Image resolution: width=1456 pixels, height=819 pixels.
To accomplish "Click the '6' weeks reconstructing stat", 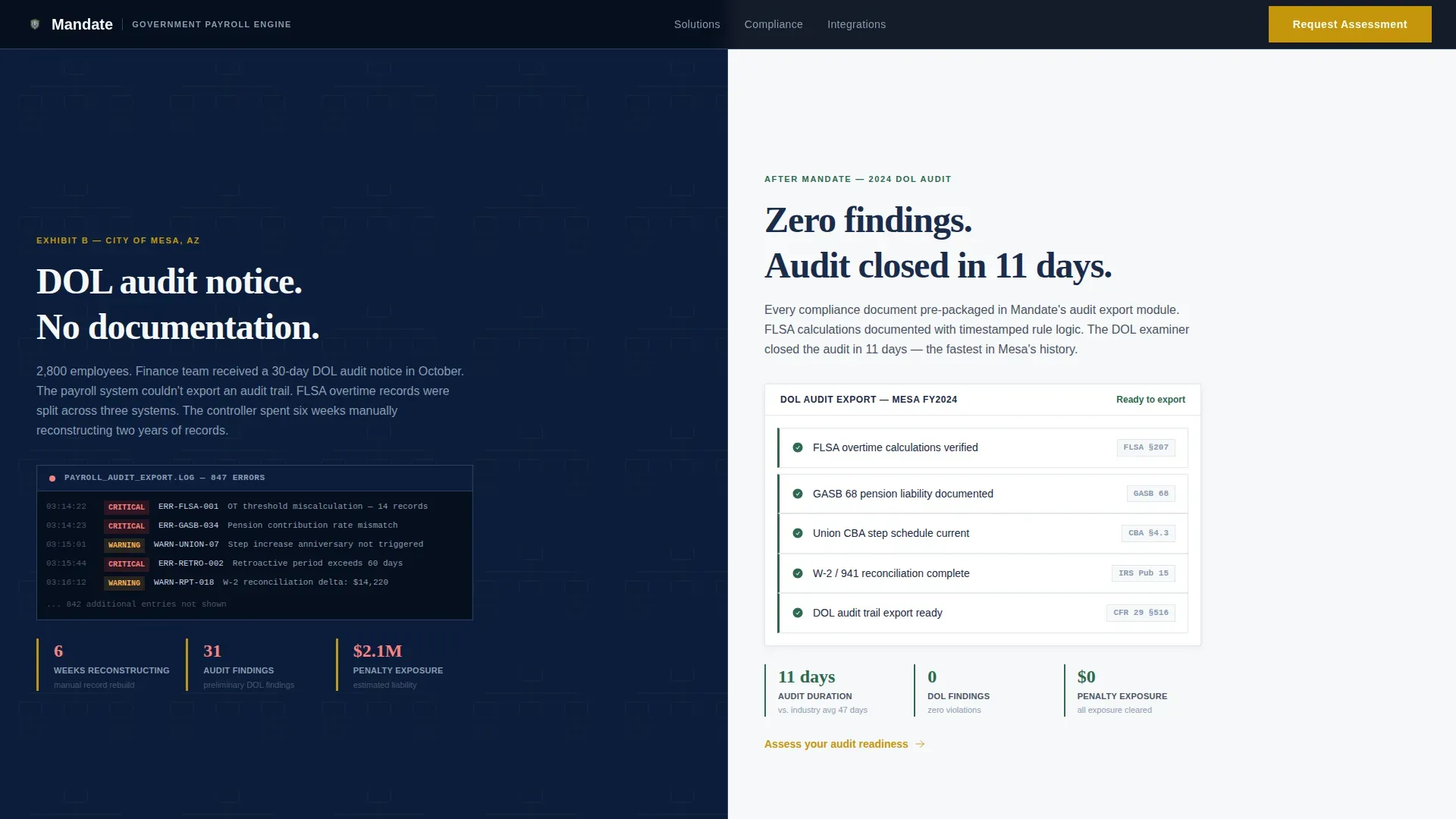I will tap(58, 651).
